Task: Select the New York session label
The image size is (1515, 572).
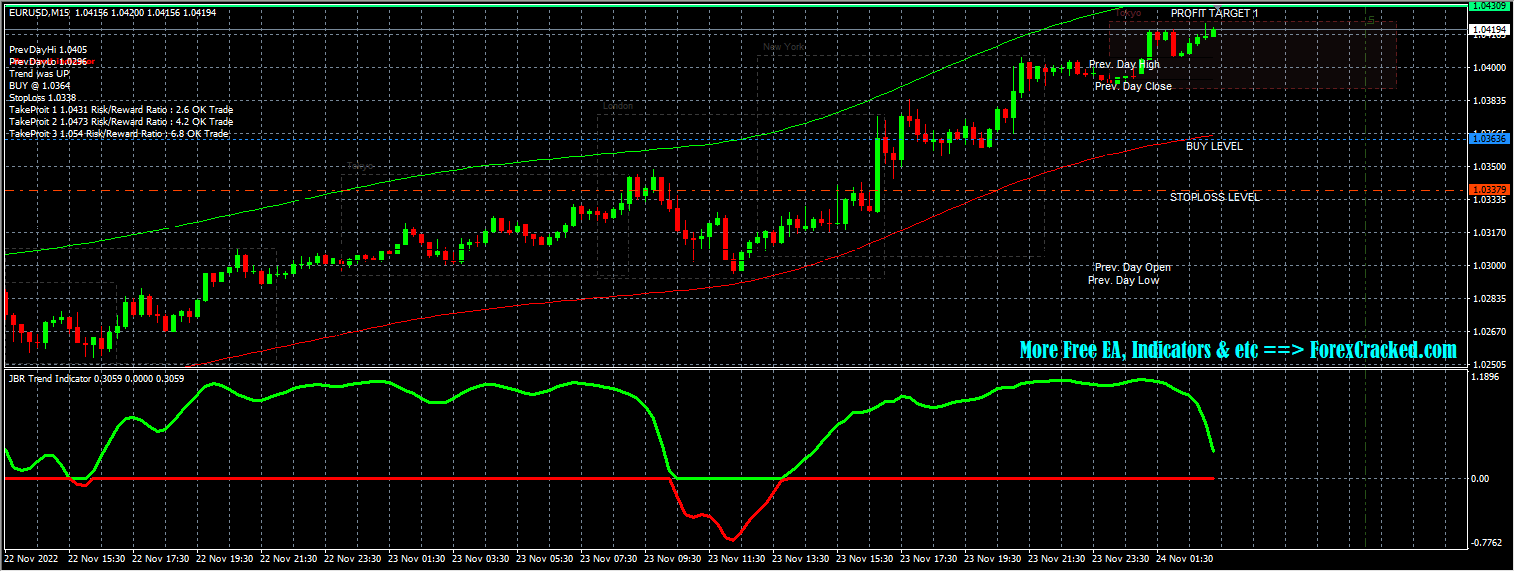Action: [x=783, y=46]
